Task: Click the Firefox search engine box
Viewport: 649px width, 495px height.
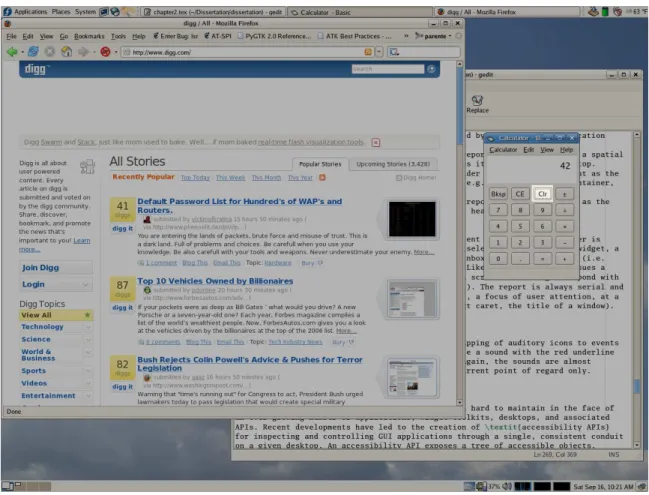Action: coord(424,52)
